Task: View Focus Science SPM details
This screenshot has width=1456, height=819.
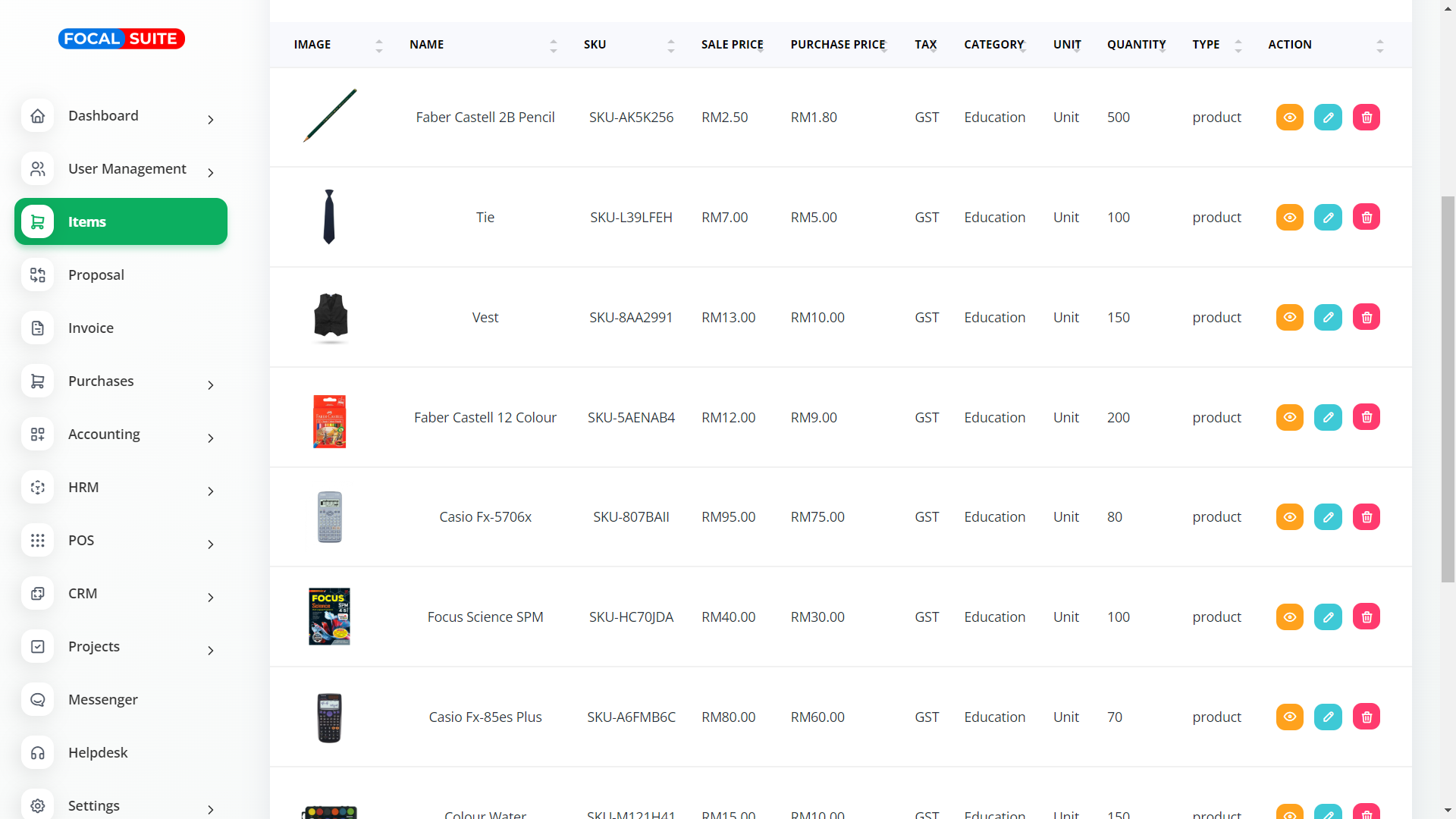Action: point(1289,617)
